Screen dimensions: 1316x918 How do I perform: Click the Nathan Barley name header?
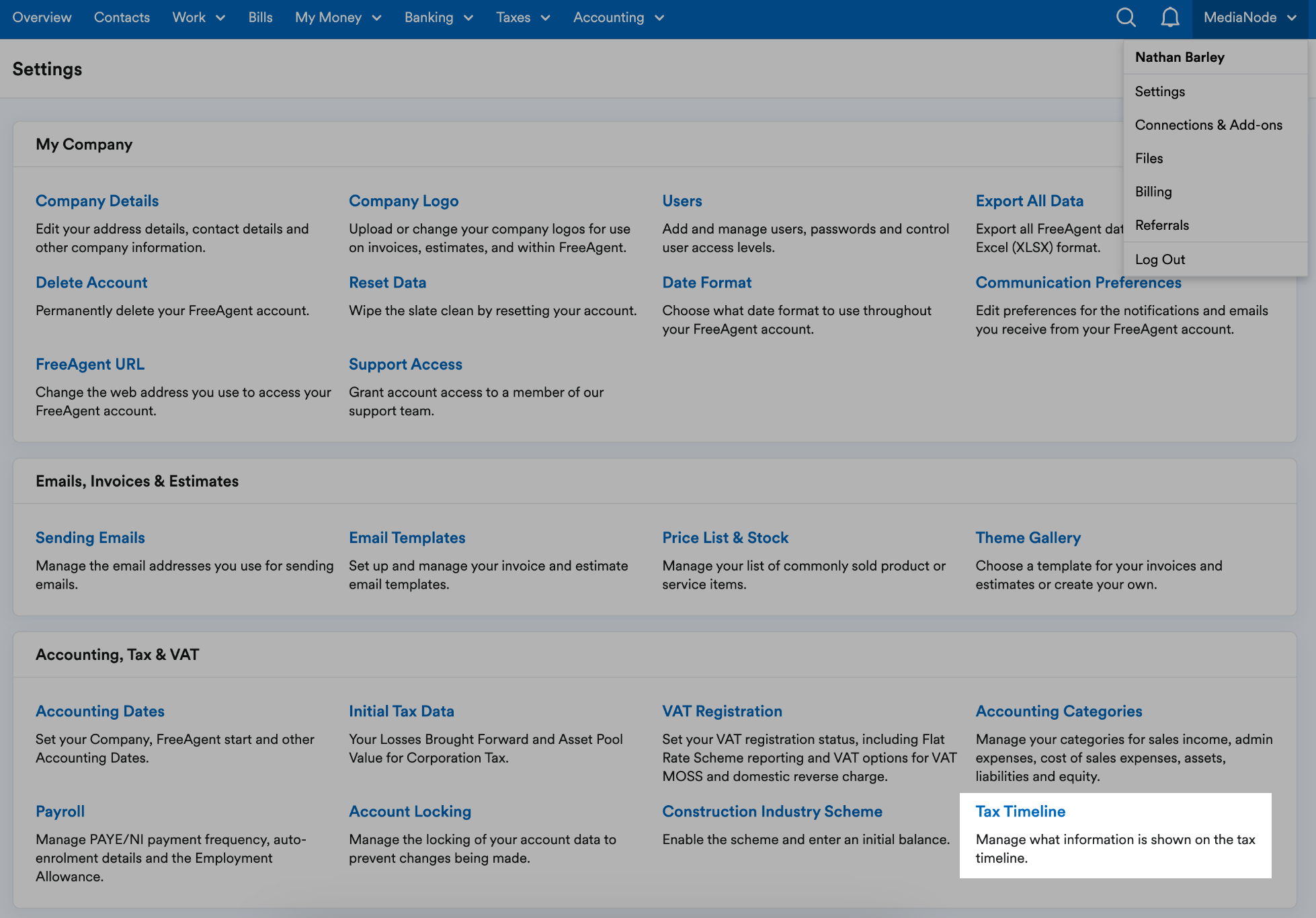click(x=1180, y=57)
